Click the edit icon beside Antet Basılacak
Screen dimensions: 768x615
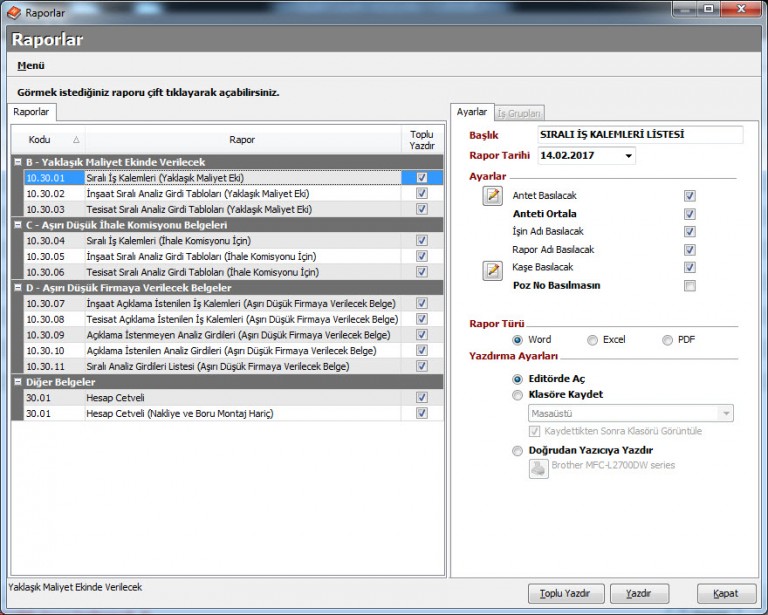492,195
